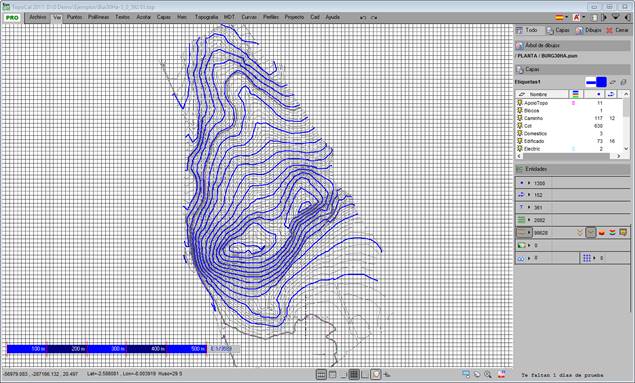635x383 pixels.
Task: Click the first status bar view icon
Action: pyautogui.click(x=321, y=375)
